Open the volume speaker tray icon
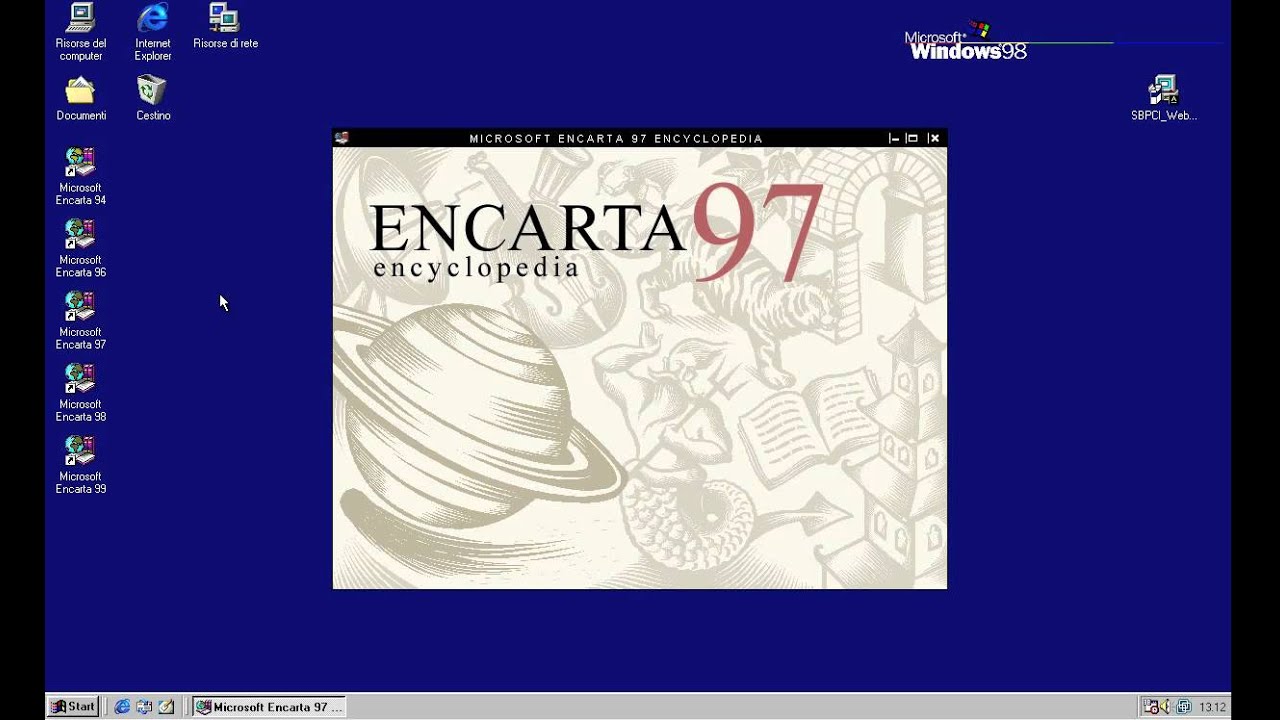This screenshot has height=720, width=1280. click(1166, 707)
